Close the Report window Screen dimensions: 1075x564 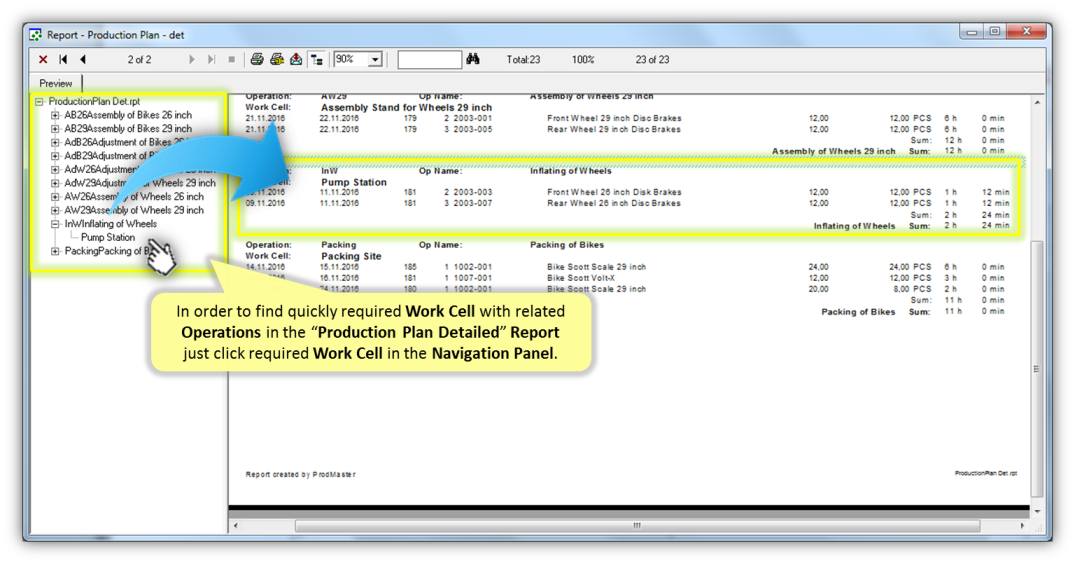point(1026,32)
